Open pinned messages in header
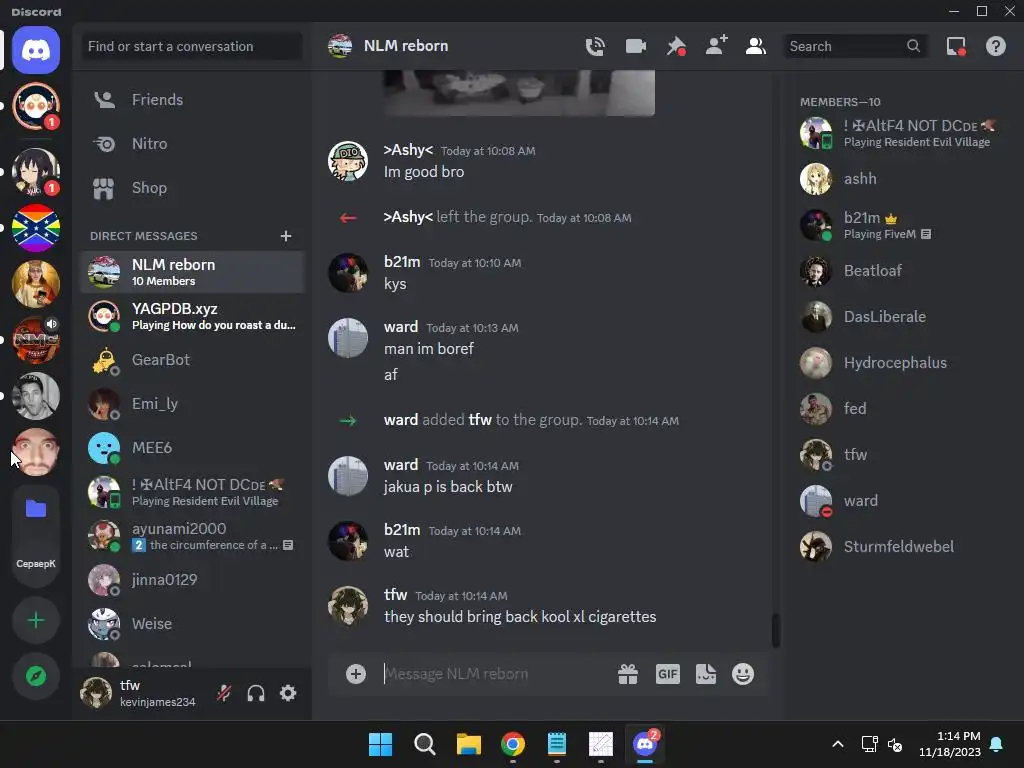 pyautogui.click(x=676, y=46)
